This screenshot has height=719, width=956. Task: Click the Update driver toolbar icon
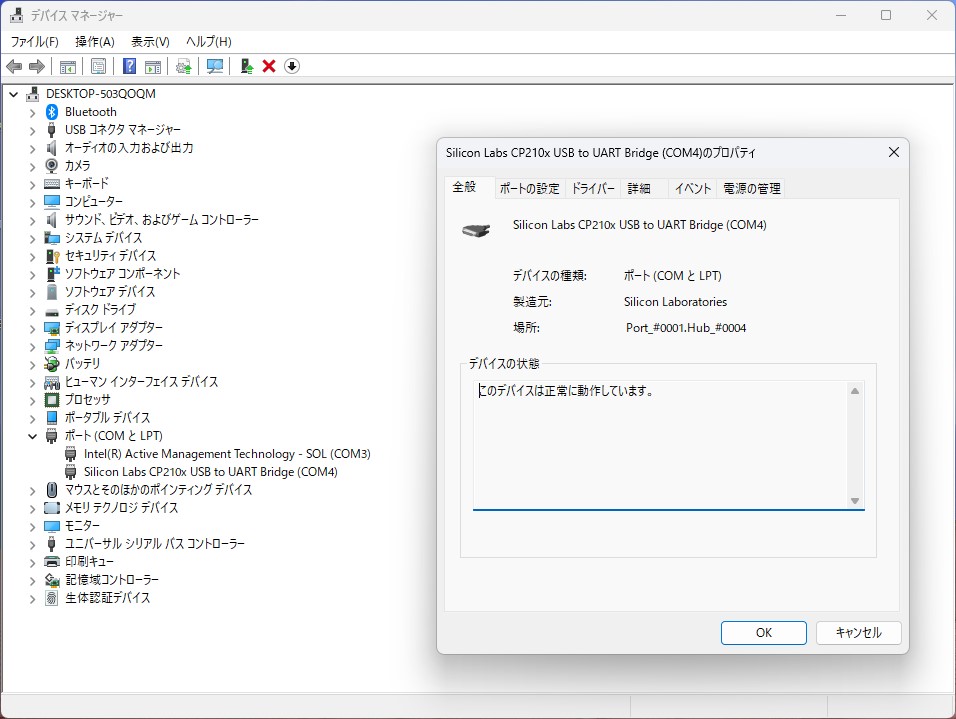point(184,66)
